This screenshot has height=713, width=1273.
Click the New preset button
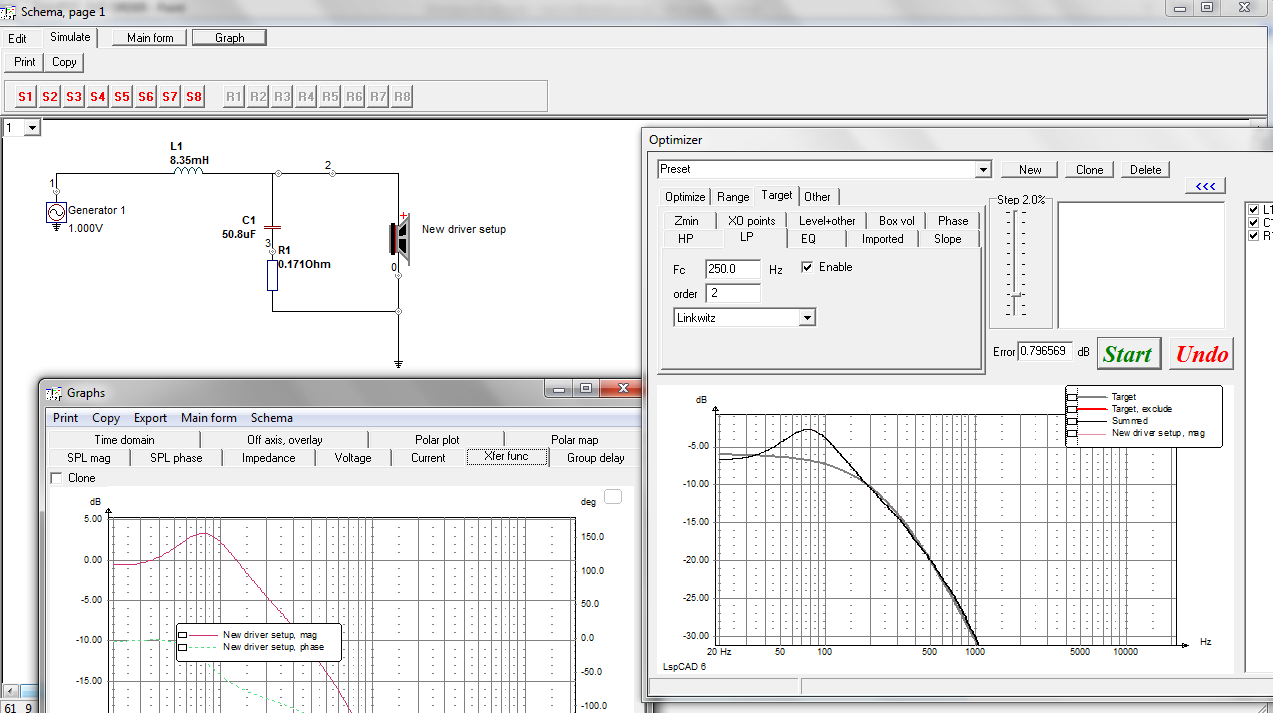[x=1030, y=170]
